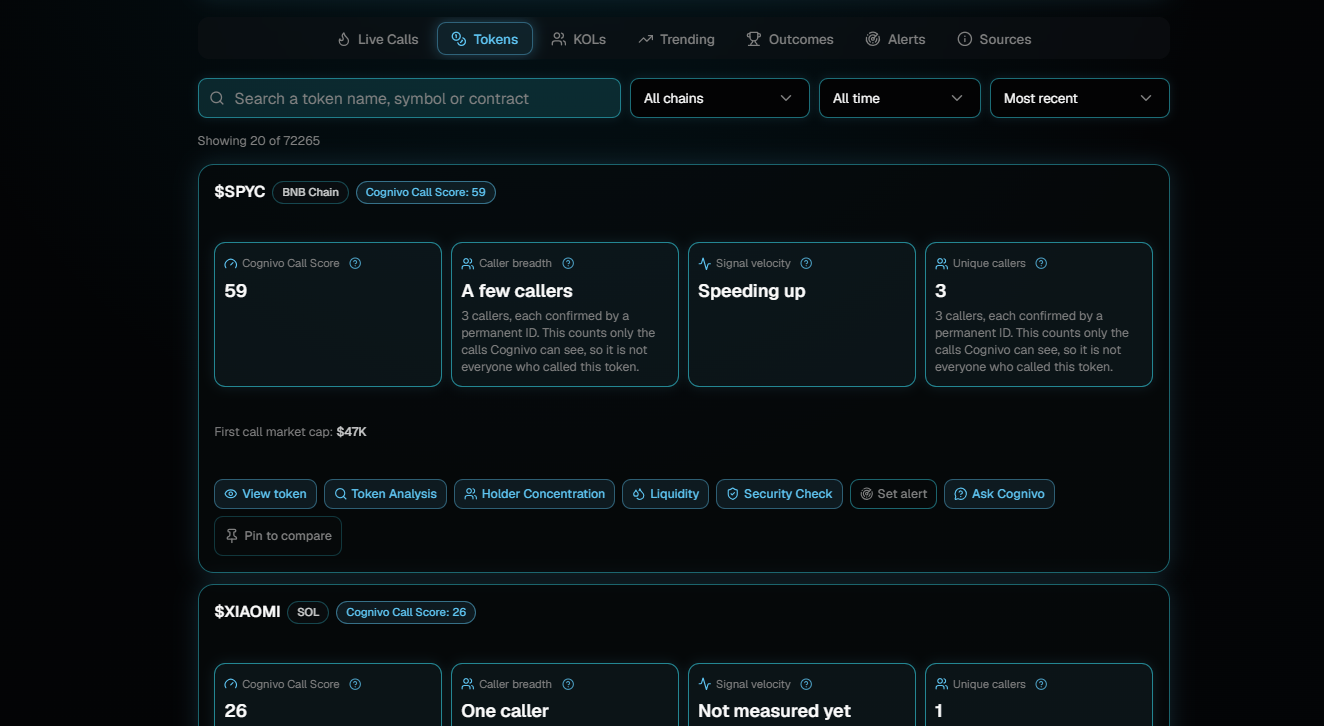Click the SOL chain badge
The height and width of the screenshot is (726, 1324).
pos(308,612)
